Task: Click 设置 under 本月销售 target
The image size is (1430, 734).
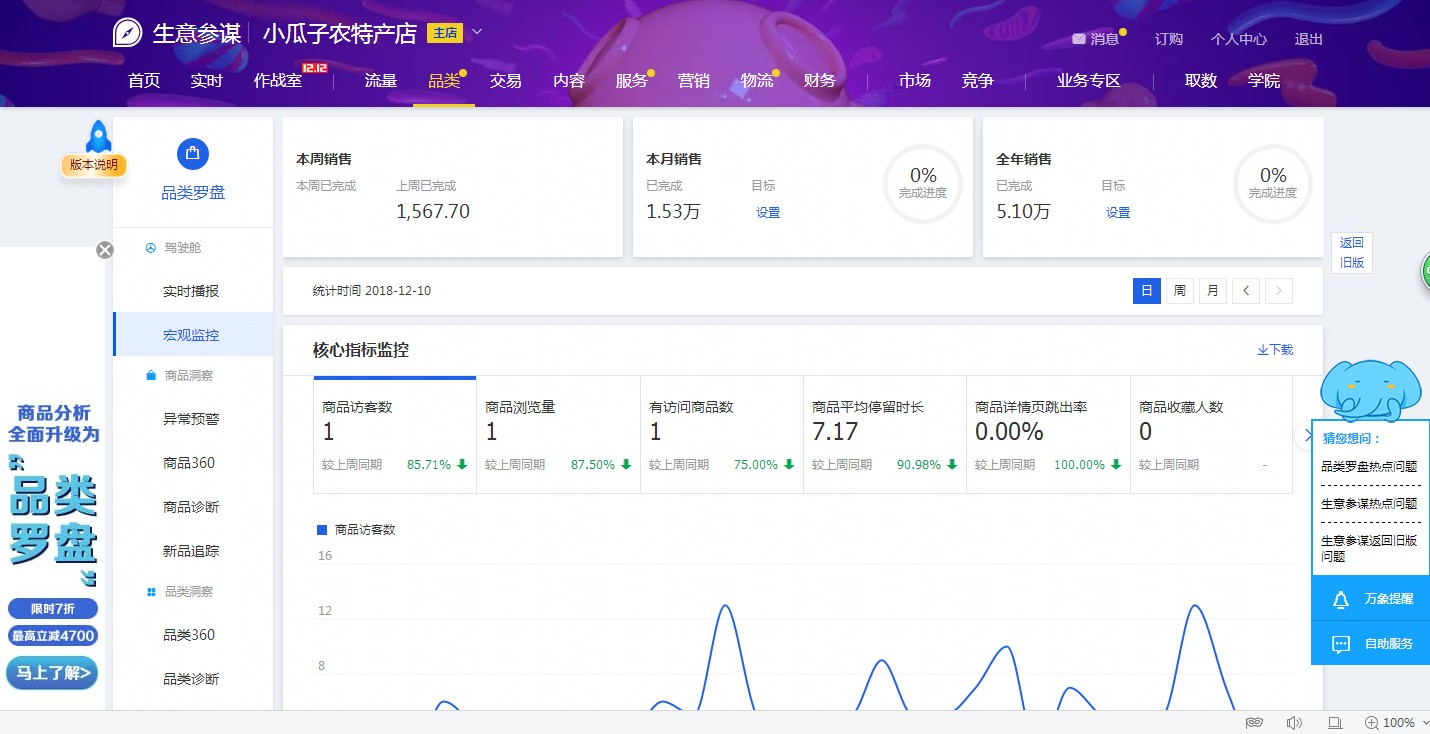Action: pyautogui.click(x=768, y=212)
